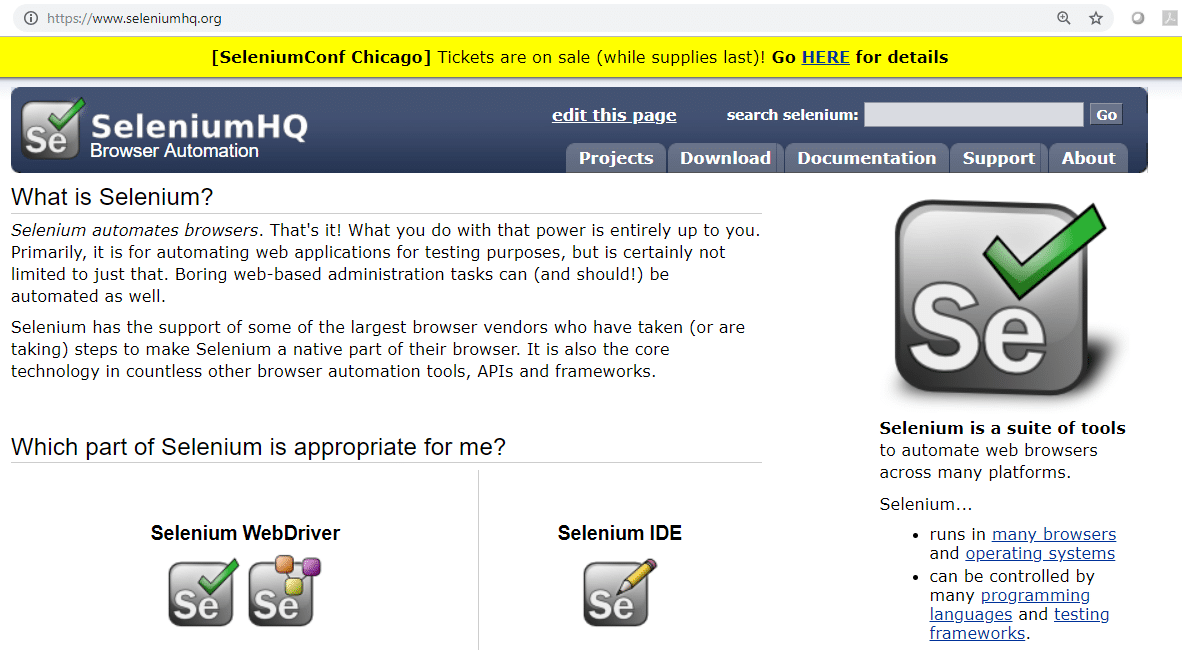1182x650 pixels.
Task: Click the zoom magnifier icon in address bar
Action: (1064, 18)
